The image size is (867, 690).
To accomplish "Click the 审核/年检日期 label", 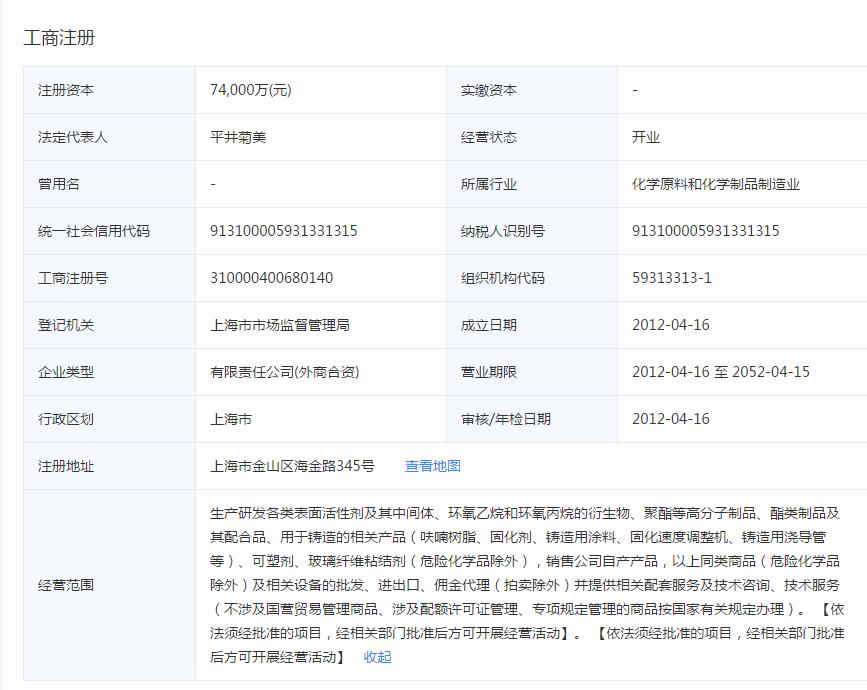I will (x=505, y=419).
